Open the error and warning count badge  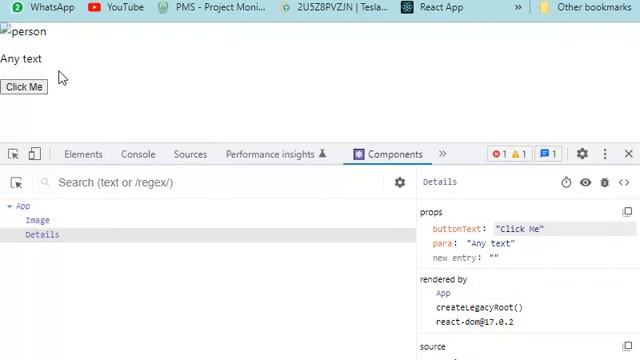[509, 154]
